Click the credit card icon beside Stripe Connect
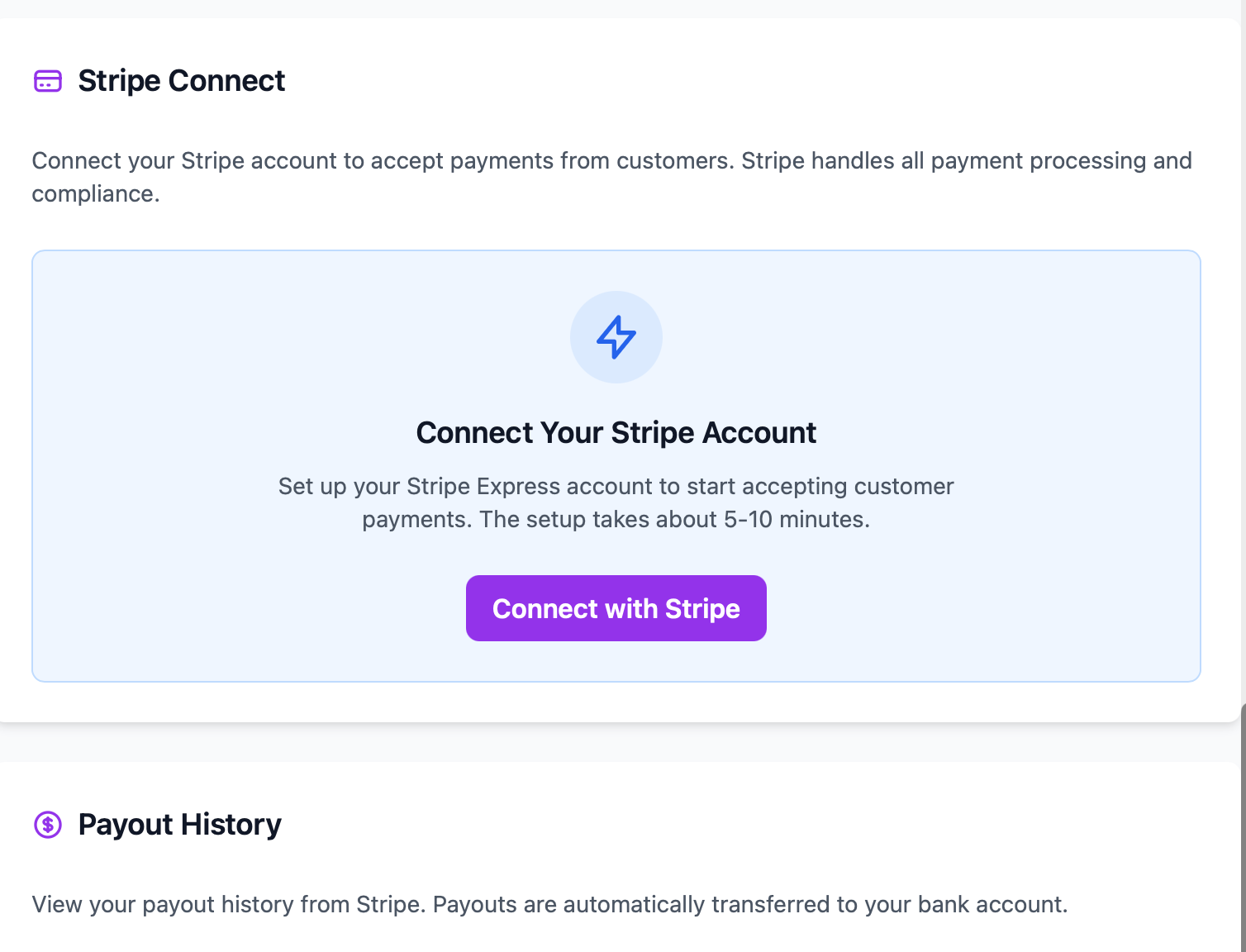Image resolution: width=1246 pixels, height=952 pixels. tap(48, 81)
